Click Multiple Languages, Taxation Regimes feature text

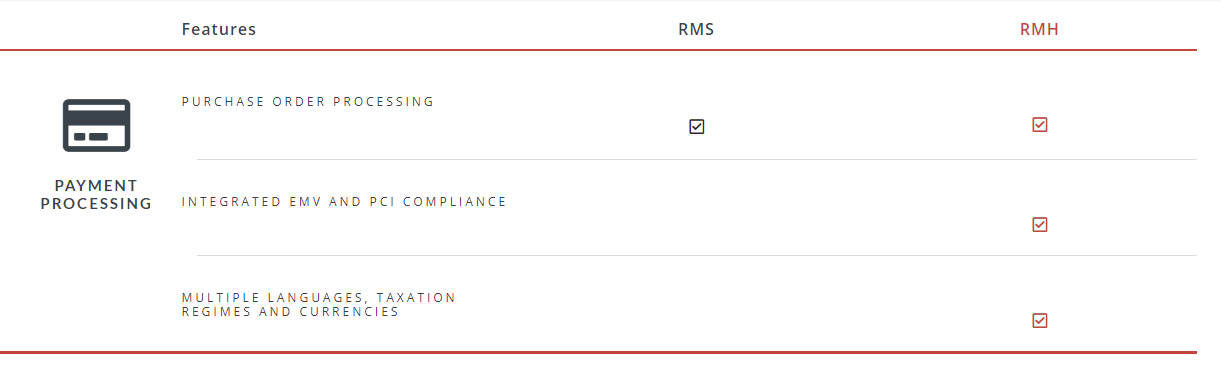click(319, 305)
